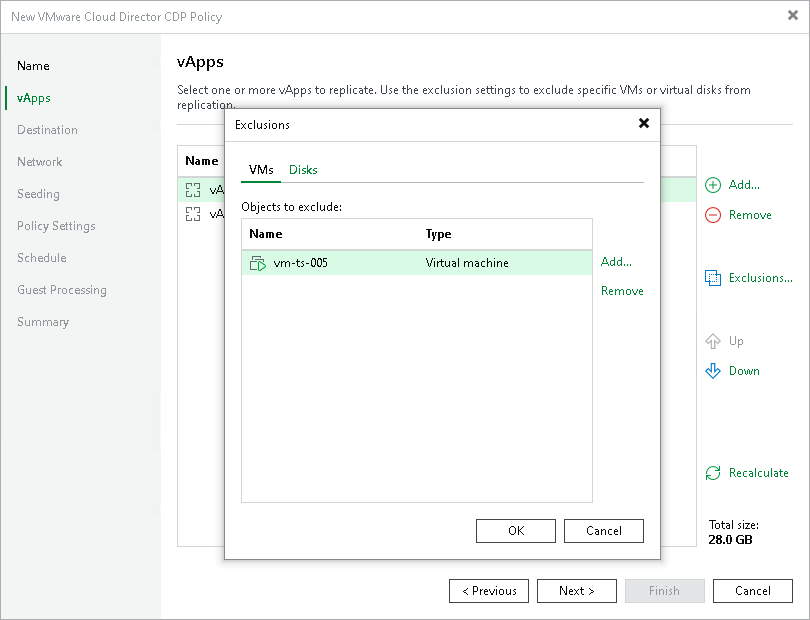Click the second vApp icon in the list

tap(193, 214)
